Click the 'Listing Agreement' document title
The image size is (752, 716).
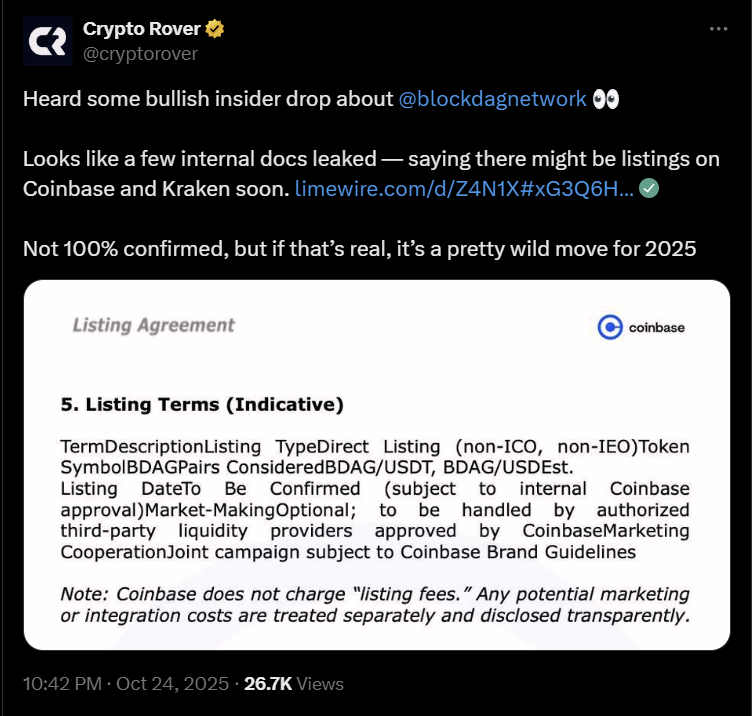click(x=153, y=325)
